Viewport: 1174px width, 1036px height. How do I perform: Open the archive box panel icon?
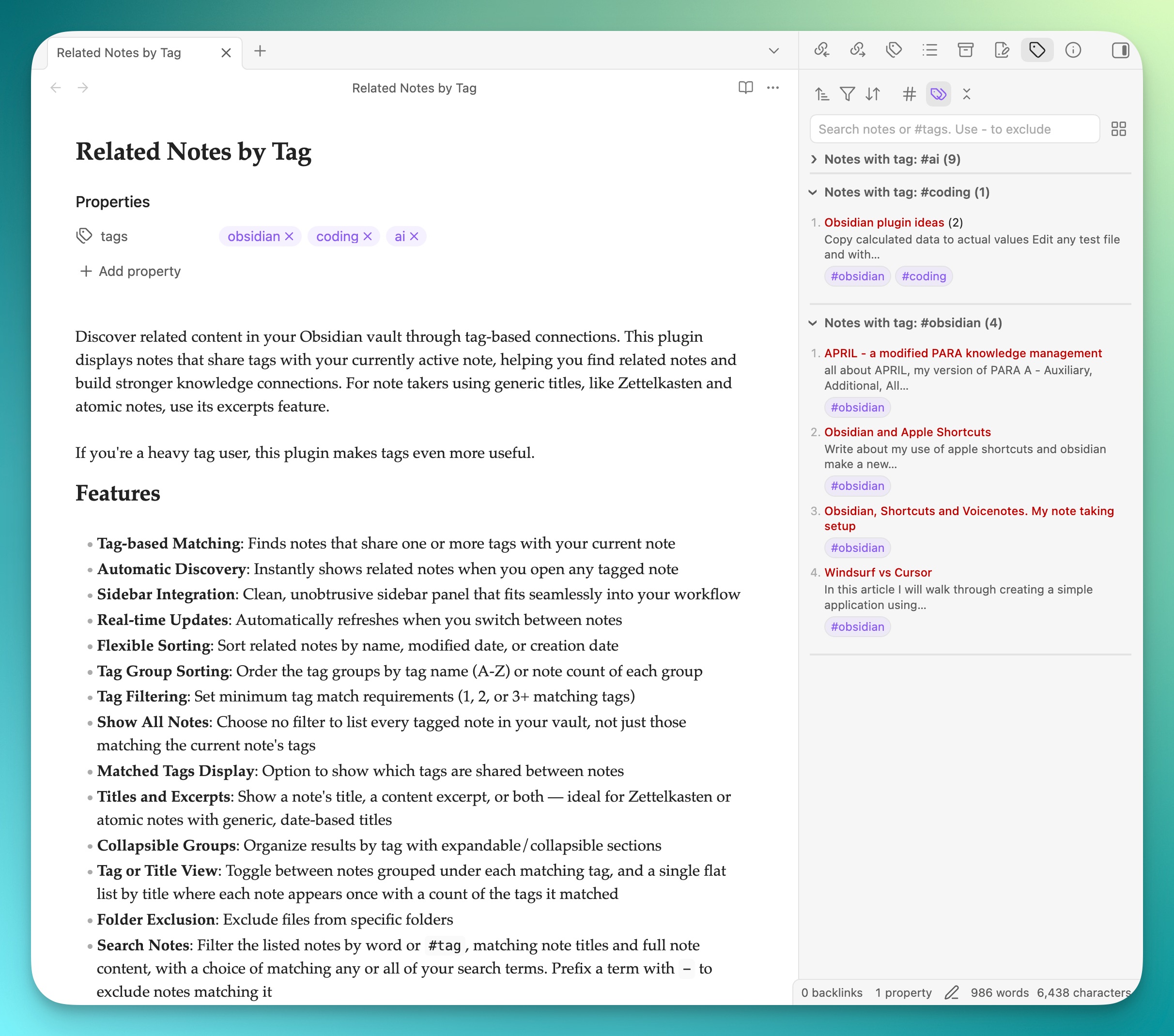click(966, 50)
